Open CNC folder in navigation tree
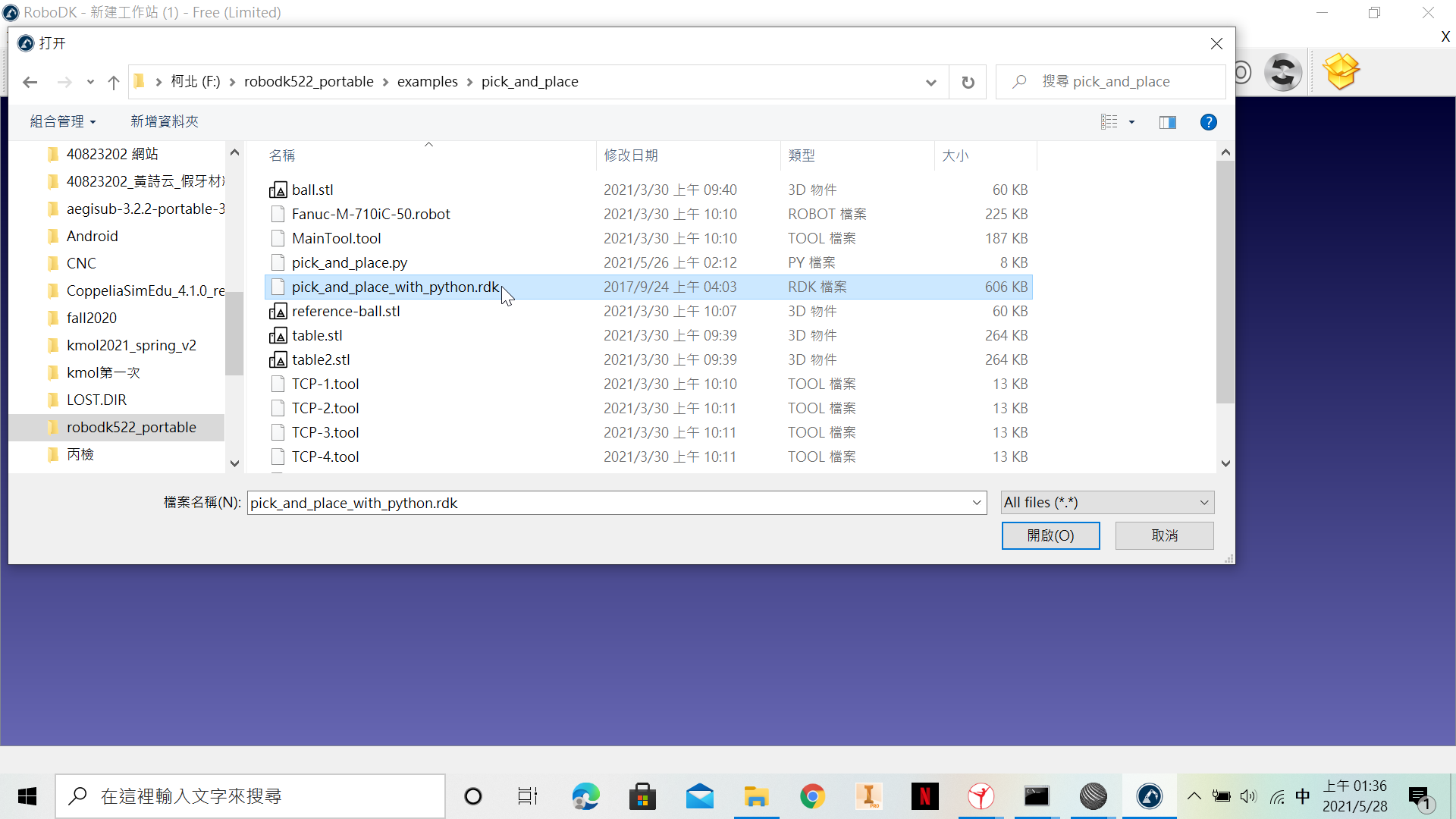Viewport: 1456px width, 819px height. click(x=81, y=263)
